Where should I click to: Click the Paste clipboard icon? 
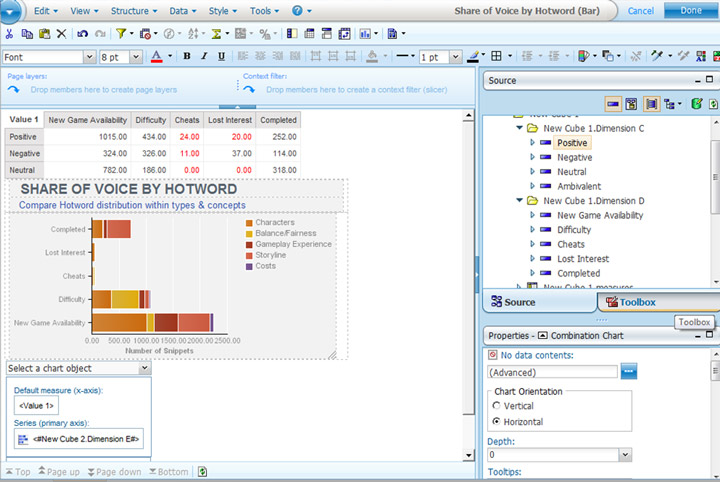tap(44, 34)
